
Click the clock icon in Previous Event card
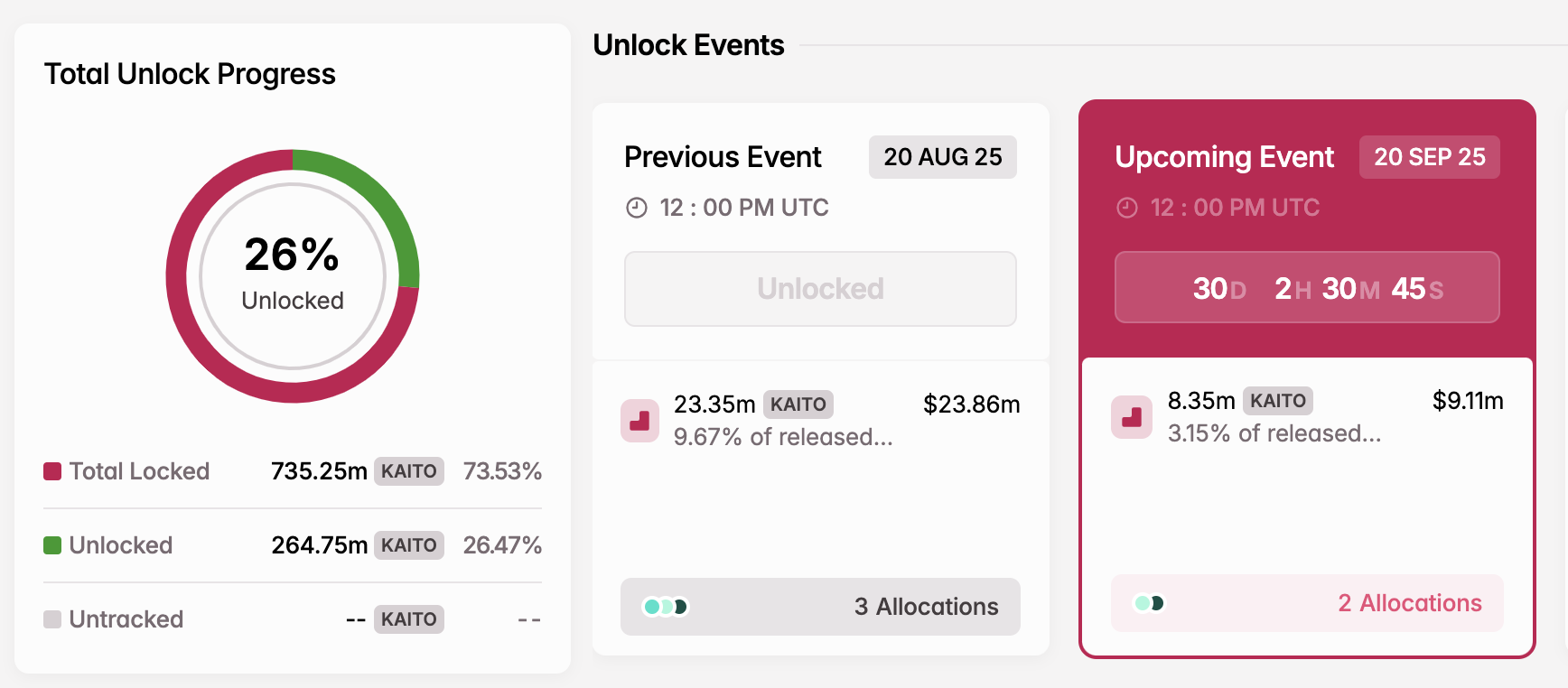[x=637, y=207]
